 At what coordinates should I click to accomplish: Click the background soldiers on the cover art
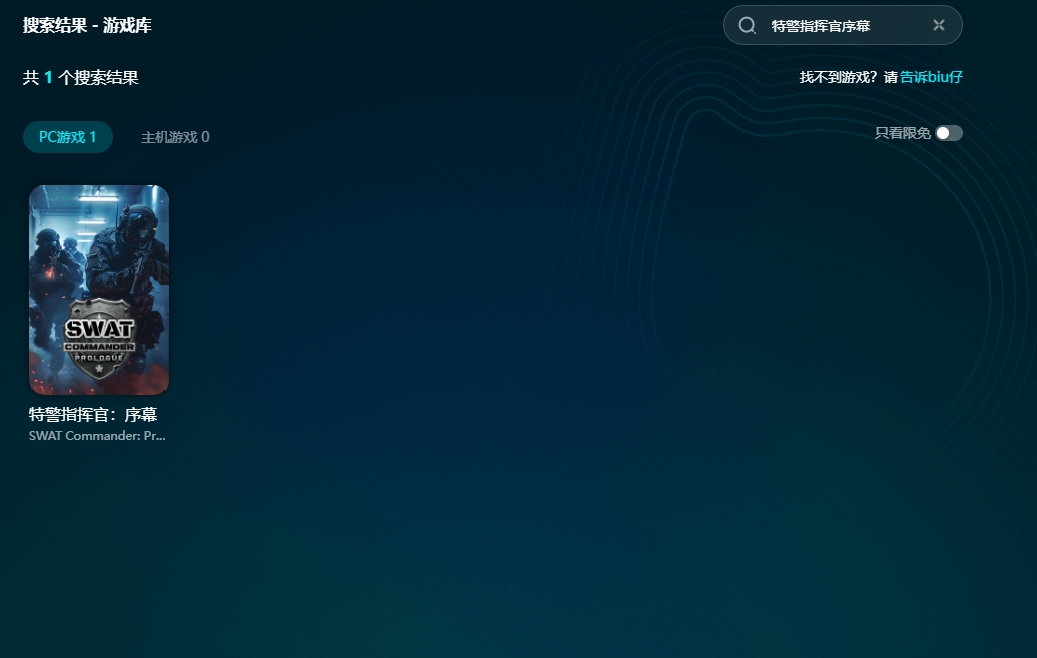click(52, 260)
